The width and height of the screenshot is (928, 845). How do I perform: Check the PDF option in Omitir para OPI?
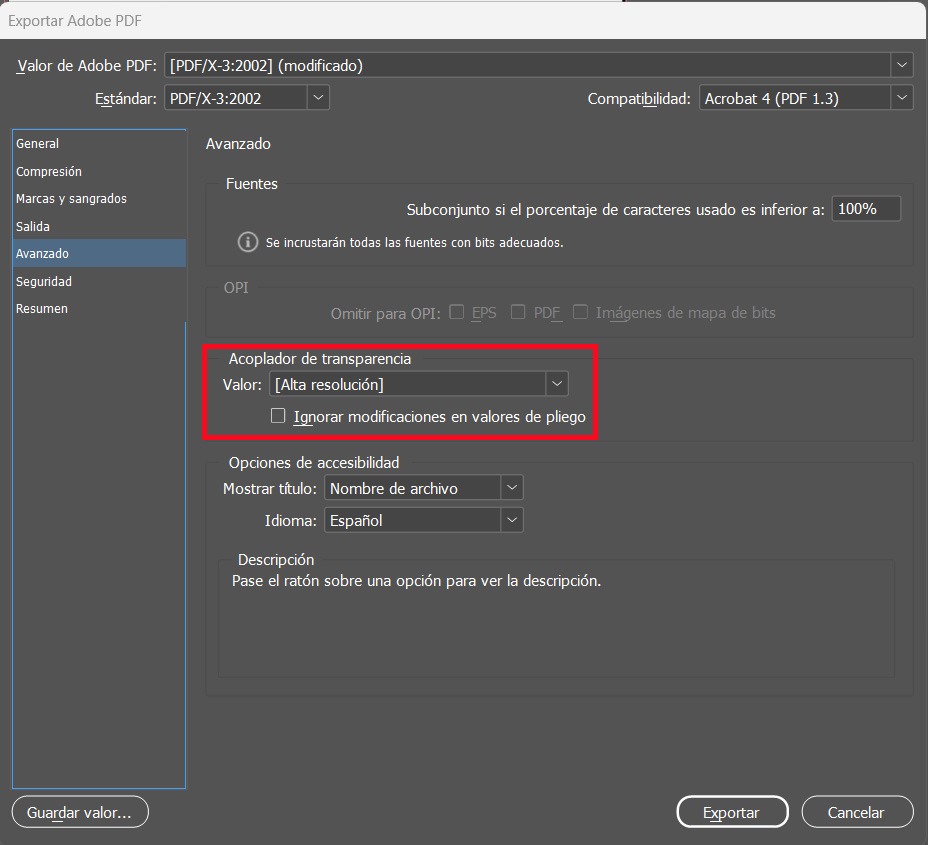click(518, 312)
